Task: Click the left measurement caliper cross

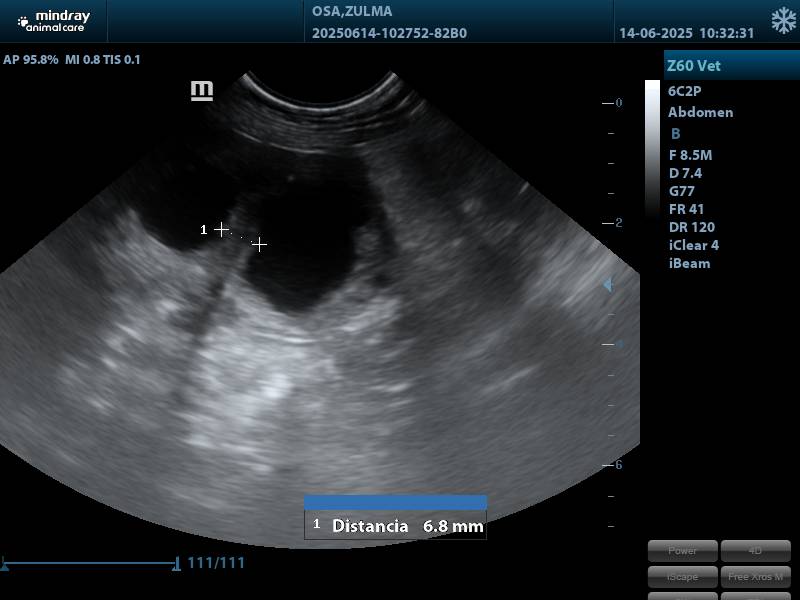Action: (221, 230)
